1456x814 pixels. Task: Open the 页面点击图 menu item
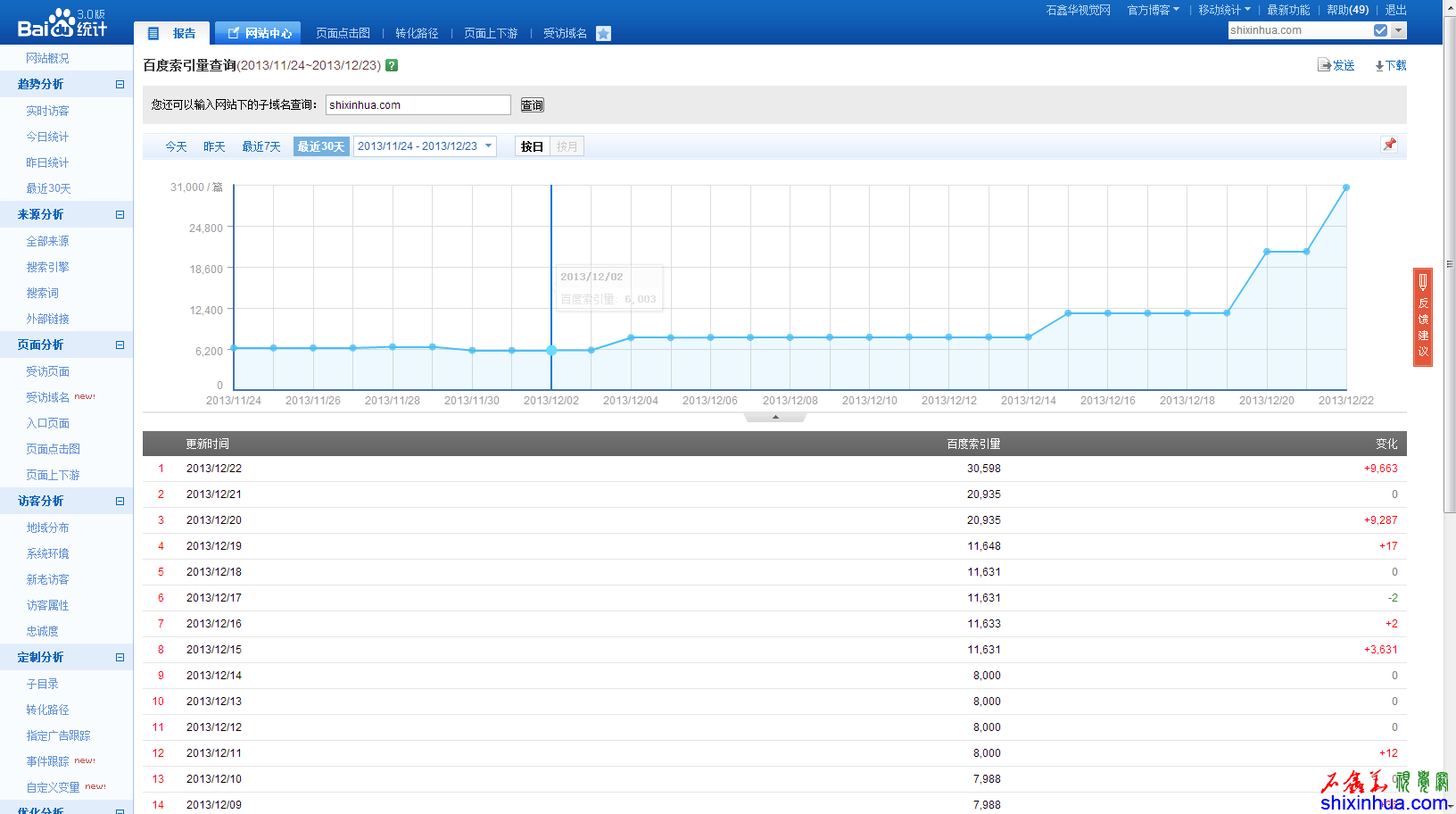343,33
